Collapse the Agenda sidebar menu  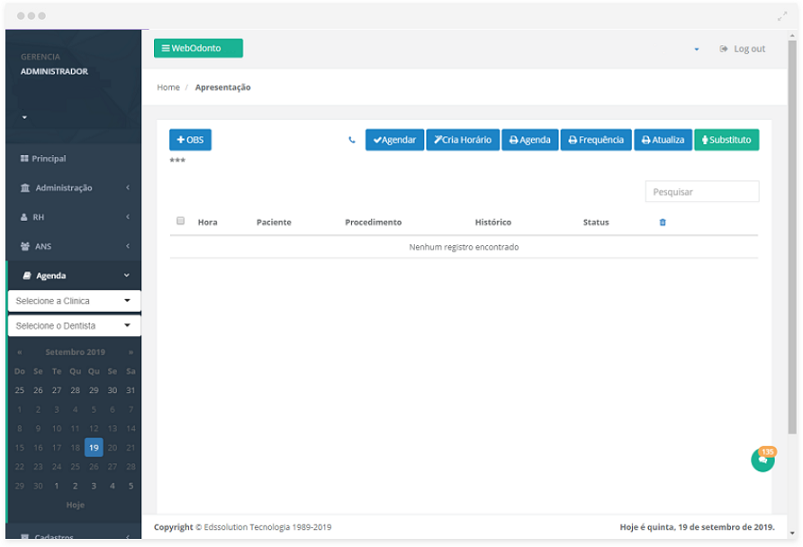[x=74, y=276]
